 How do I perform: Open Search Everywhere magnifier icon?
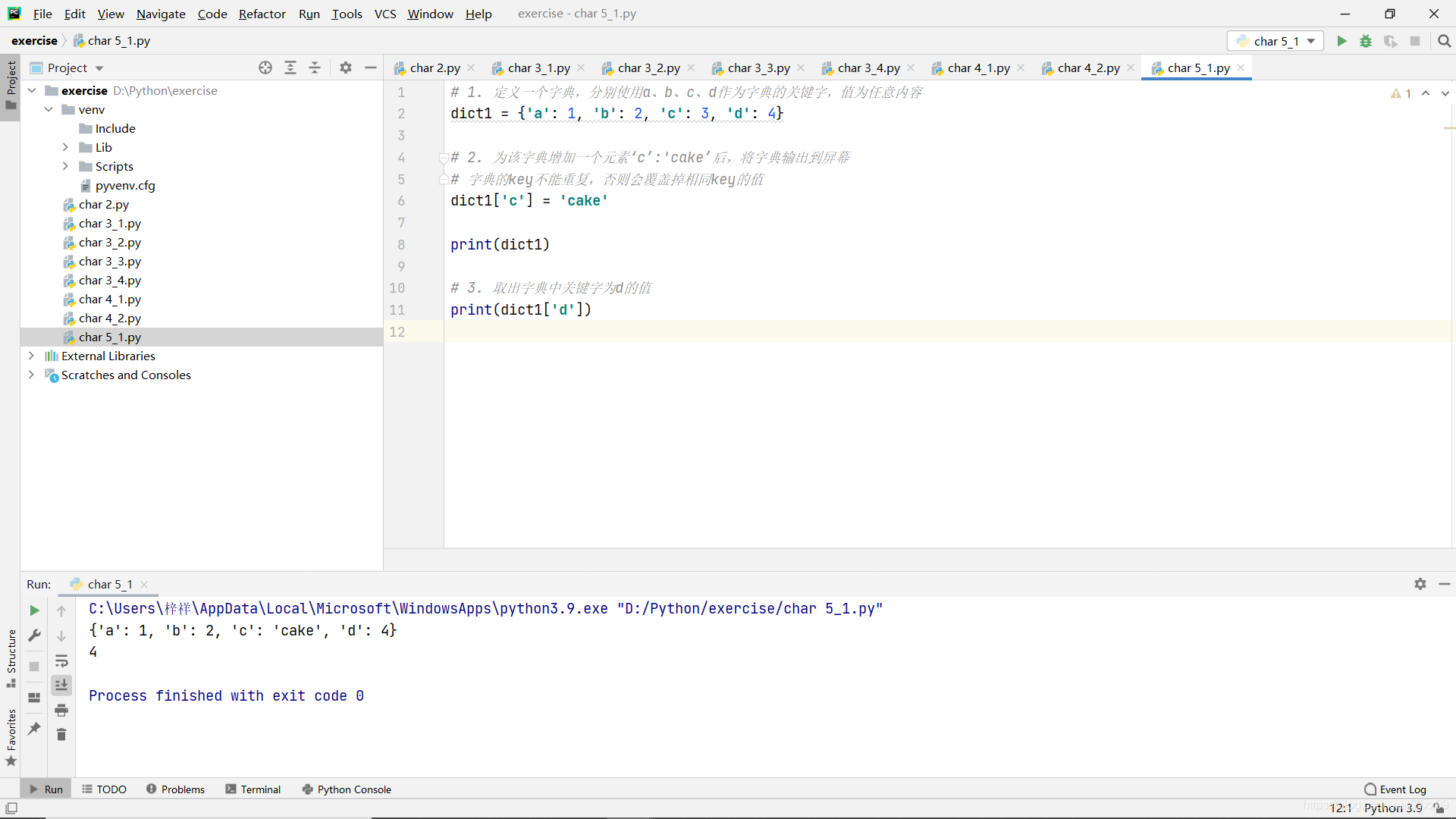[x=1445, y=41]
